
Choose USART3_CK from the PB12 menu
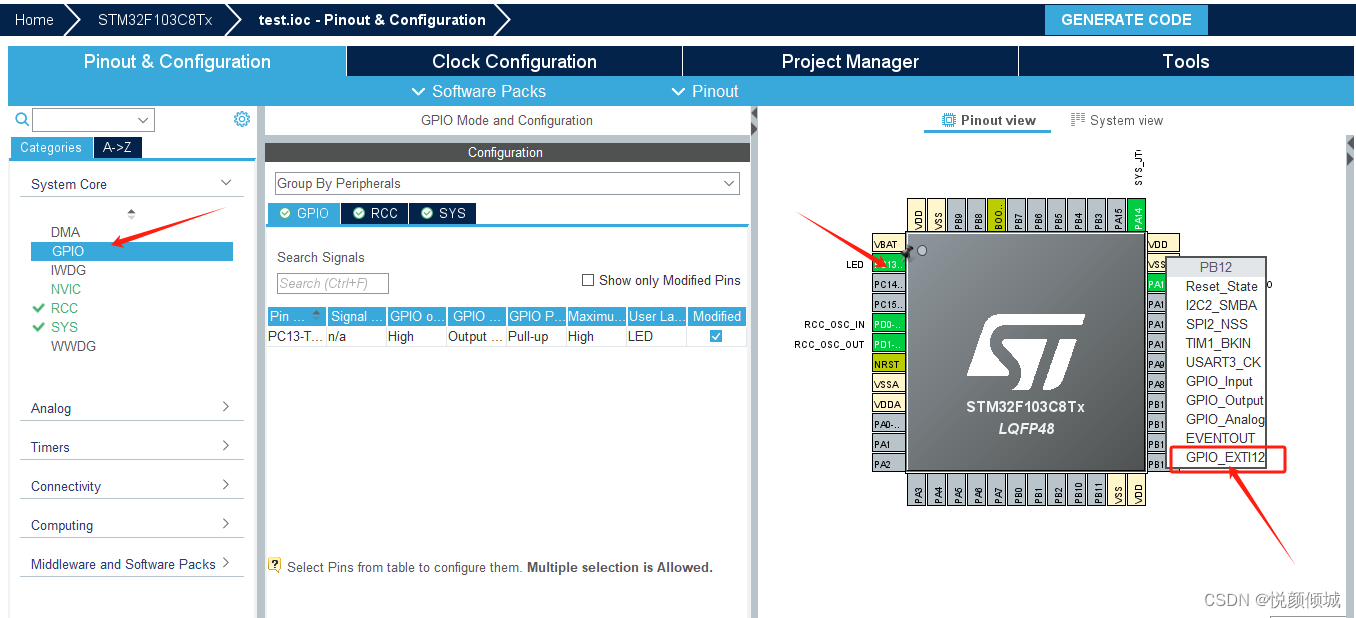1223,362
